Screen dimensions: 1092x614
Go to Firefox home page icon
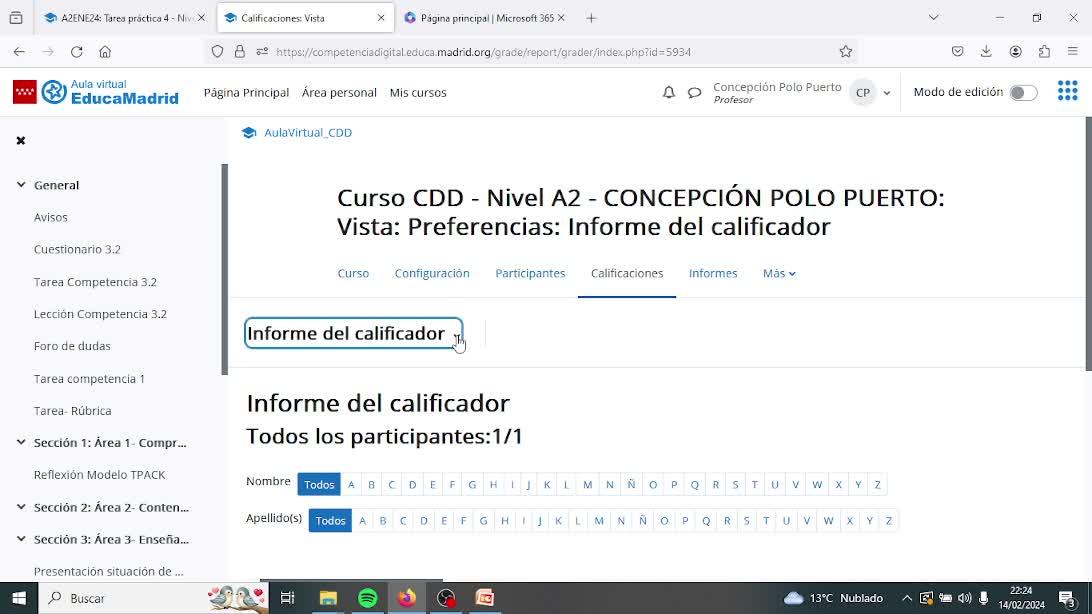point(105,52)
